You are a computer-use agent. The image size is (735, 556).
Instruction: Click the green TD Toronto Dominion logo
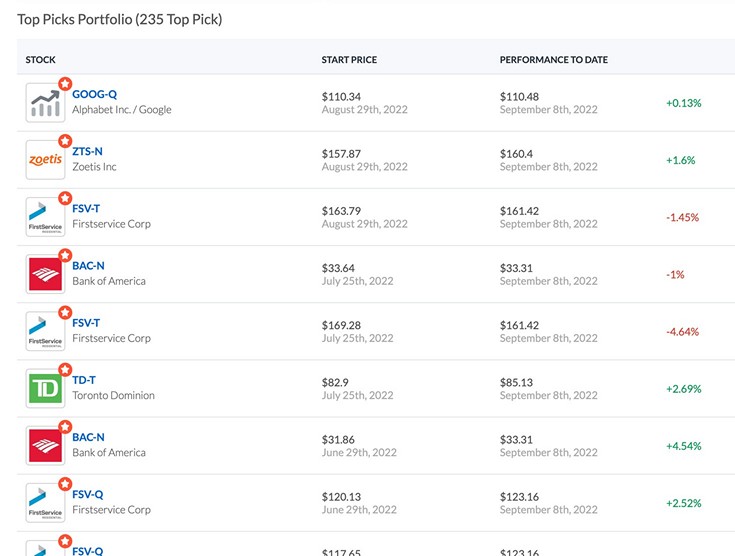45,389
